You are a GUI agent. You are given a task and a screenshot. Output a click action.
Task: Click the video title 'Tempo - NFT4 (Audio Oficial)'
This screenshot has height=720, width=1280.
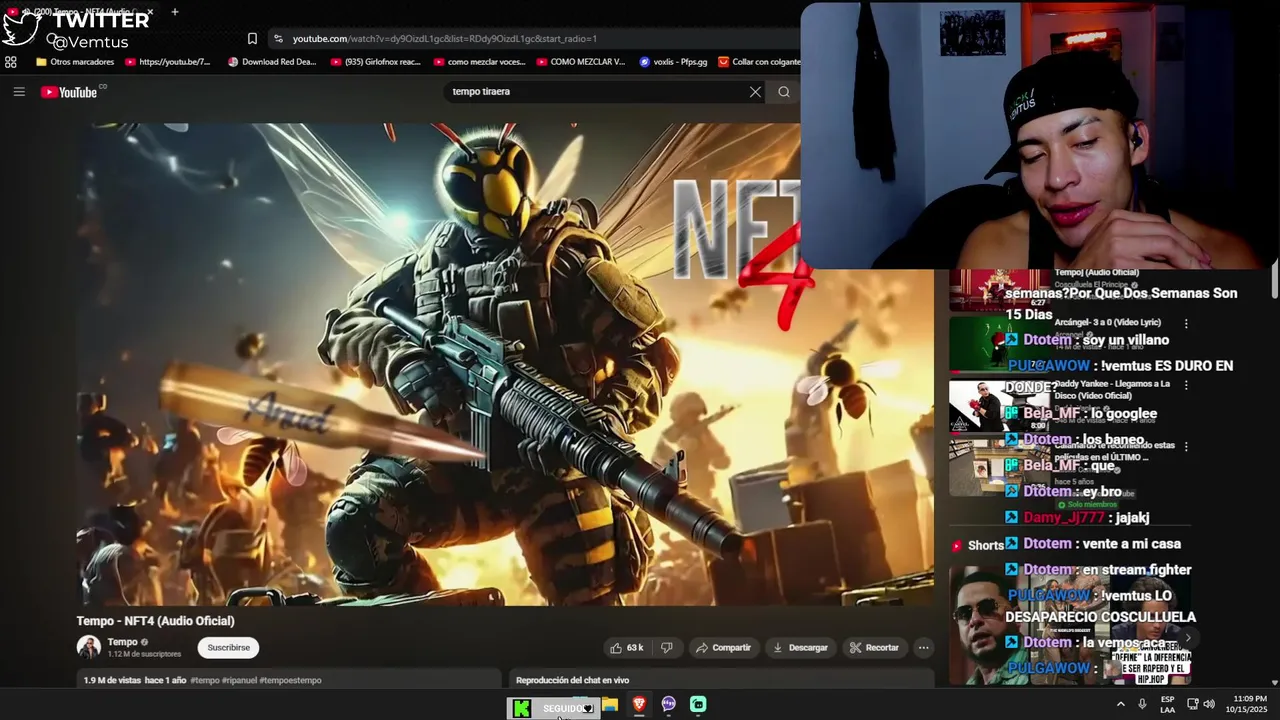pyautogui.click(x=155, y=621)
